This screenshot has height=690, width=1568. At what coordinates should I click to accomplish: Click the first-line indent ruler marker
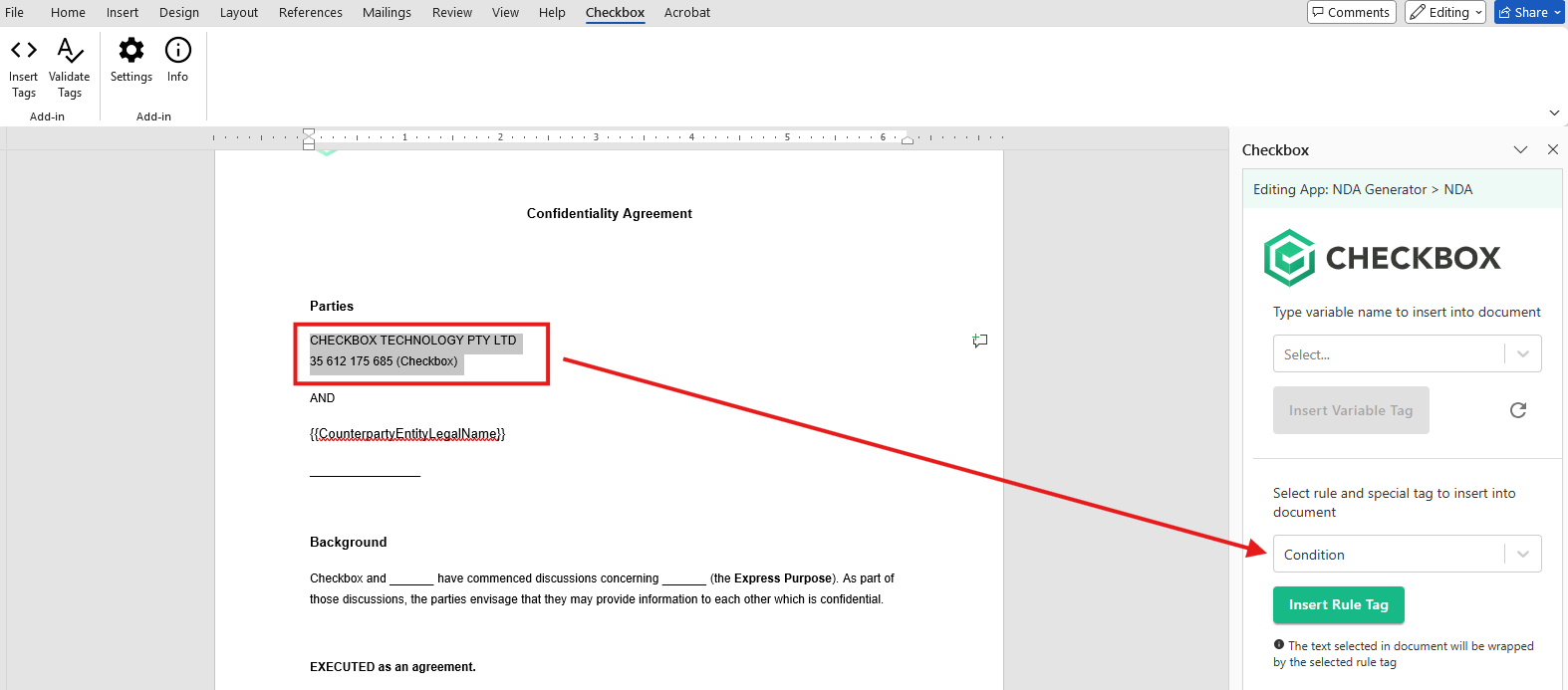pyautogui.click(x=309, y=131)
